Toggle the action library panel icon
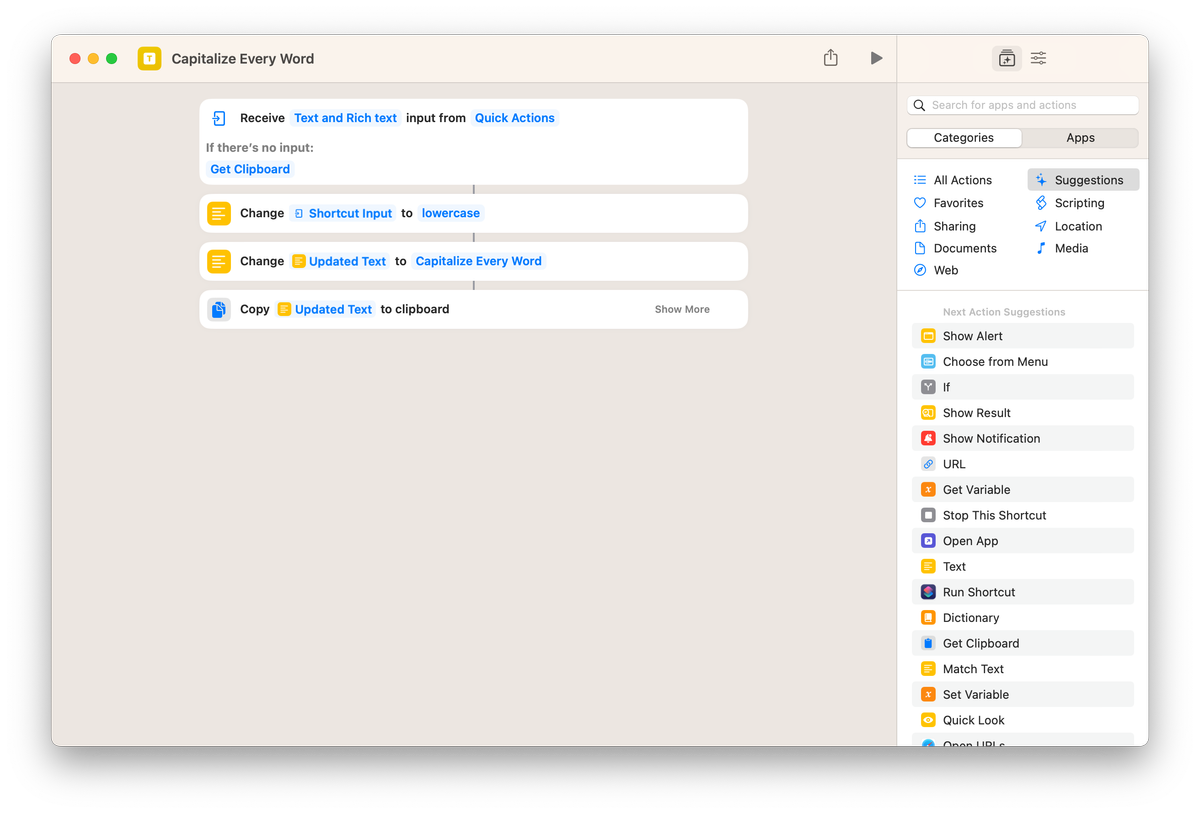Viewport: 1200px width, 814px height. 1006,58
